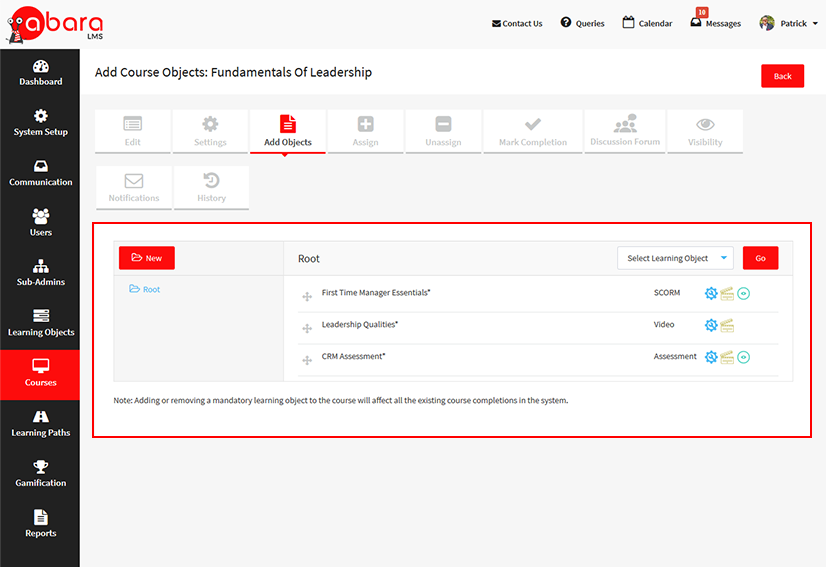Click the red Back button
The width and height of the screenshot is (826, 567).
coord(782,76)
